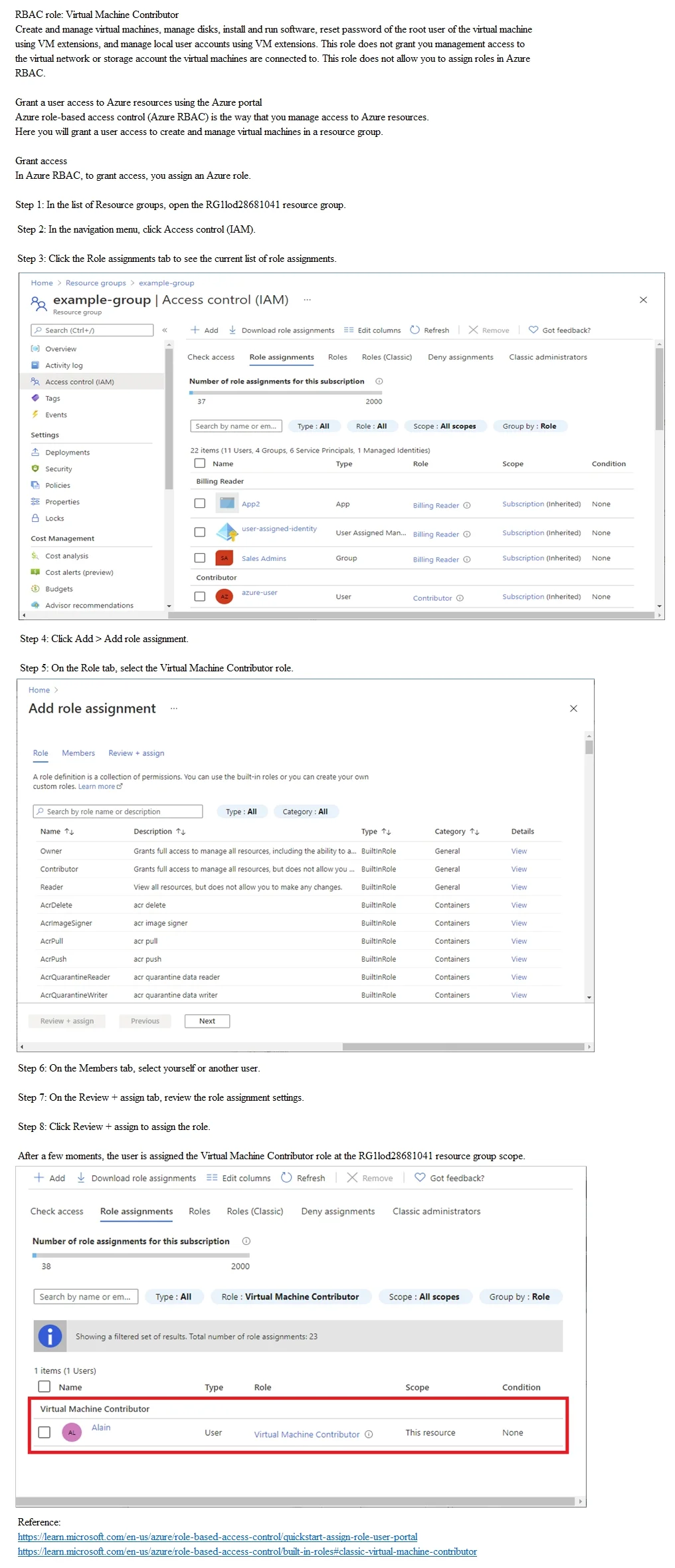
Task: Click the info icon next to Billing Reader for App2
Action: point(466,505)
